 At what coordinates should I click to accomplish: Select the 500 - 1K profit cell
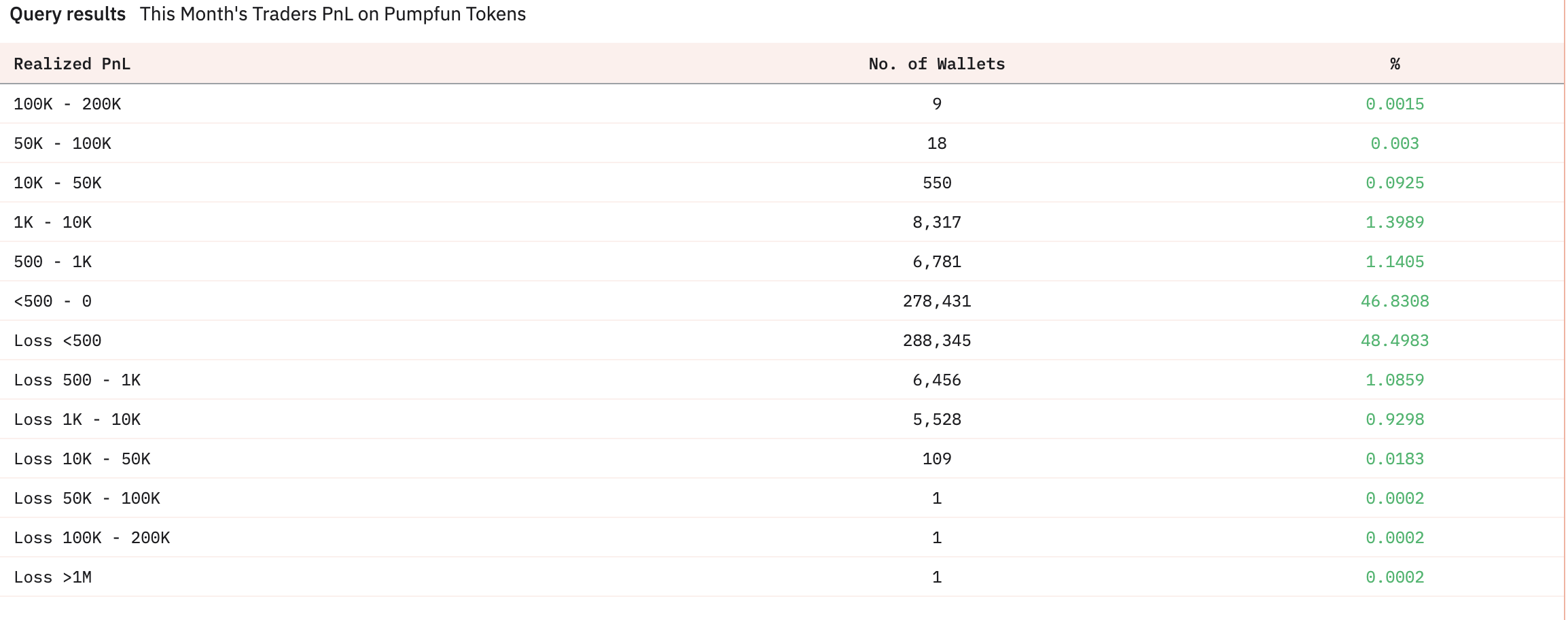tap(52, 262)
